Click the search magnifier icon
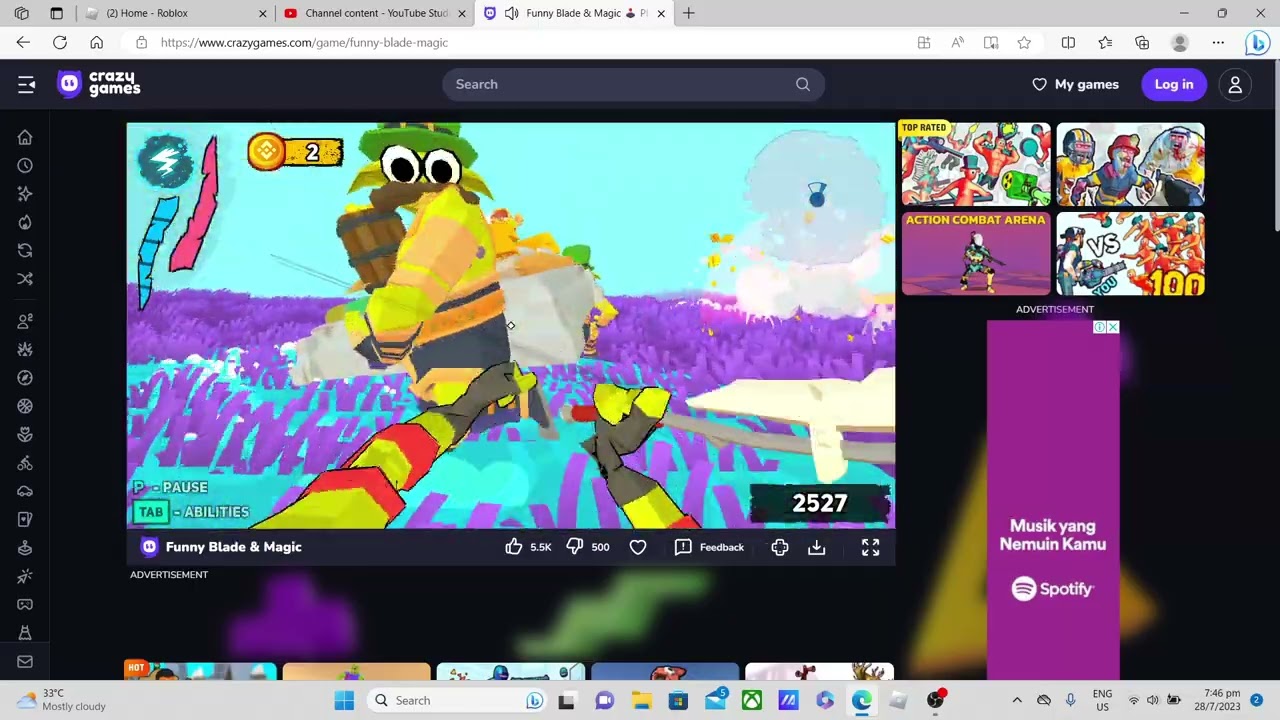The width and height of the screenshot is (1280, 720). click(x=803, y=84)
